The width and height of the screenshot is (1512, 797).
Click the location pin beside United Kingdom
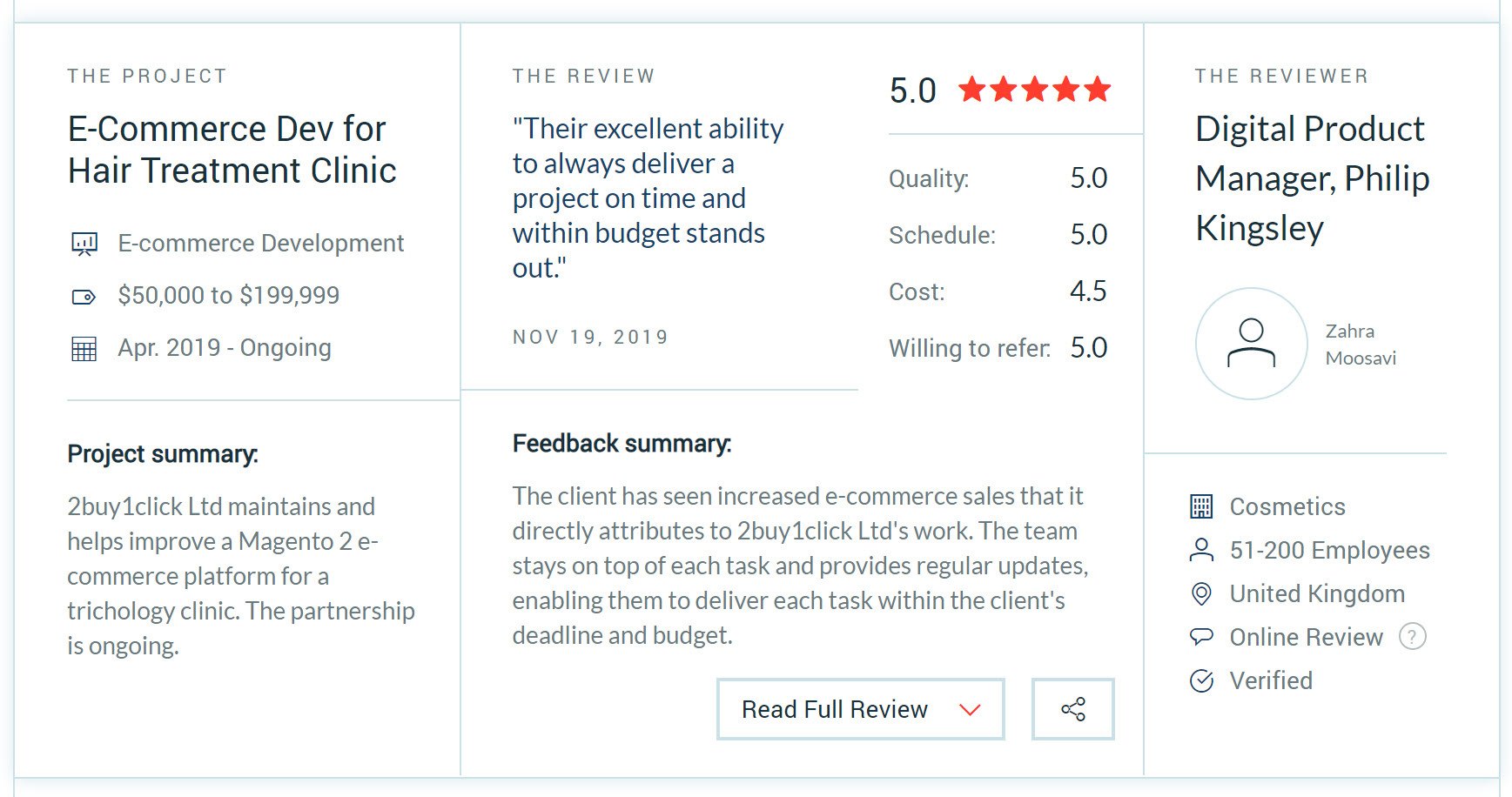pos(1201,593)
